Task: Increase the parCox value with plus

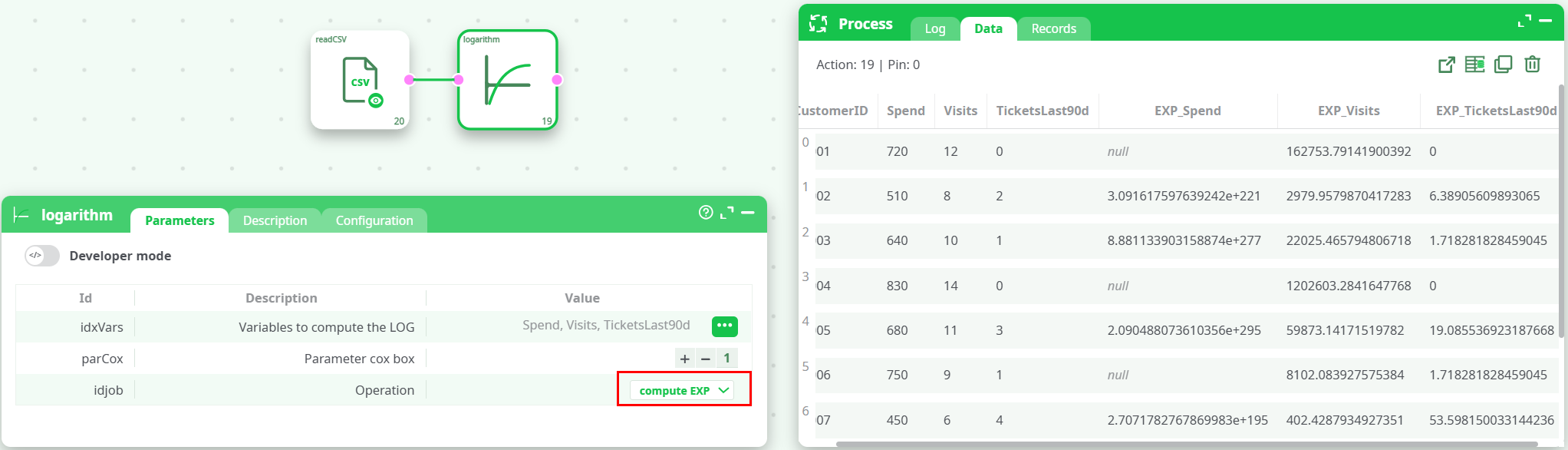Action: [685, 358]
